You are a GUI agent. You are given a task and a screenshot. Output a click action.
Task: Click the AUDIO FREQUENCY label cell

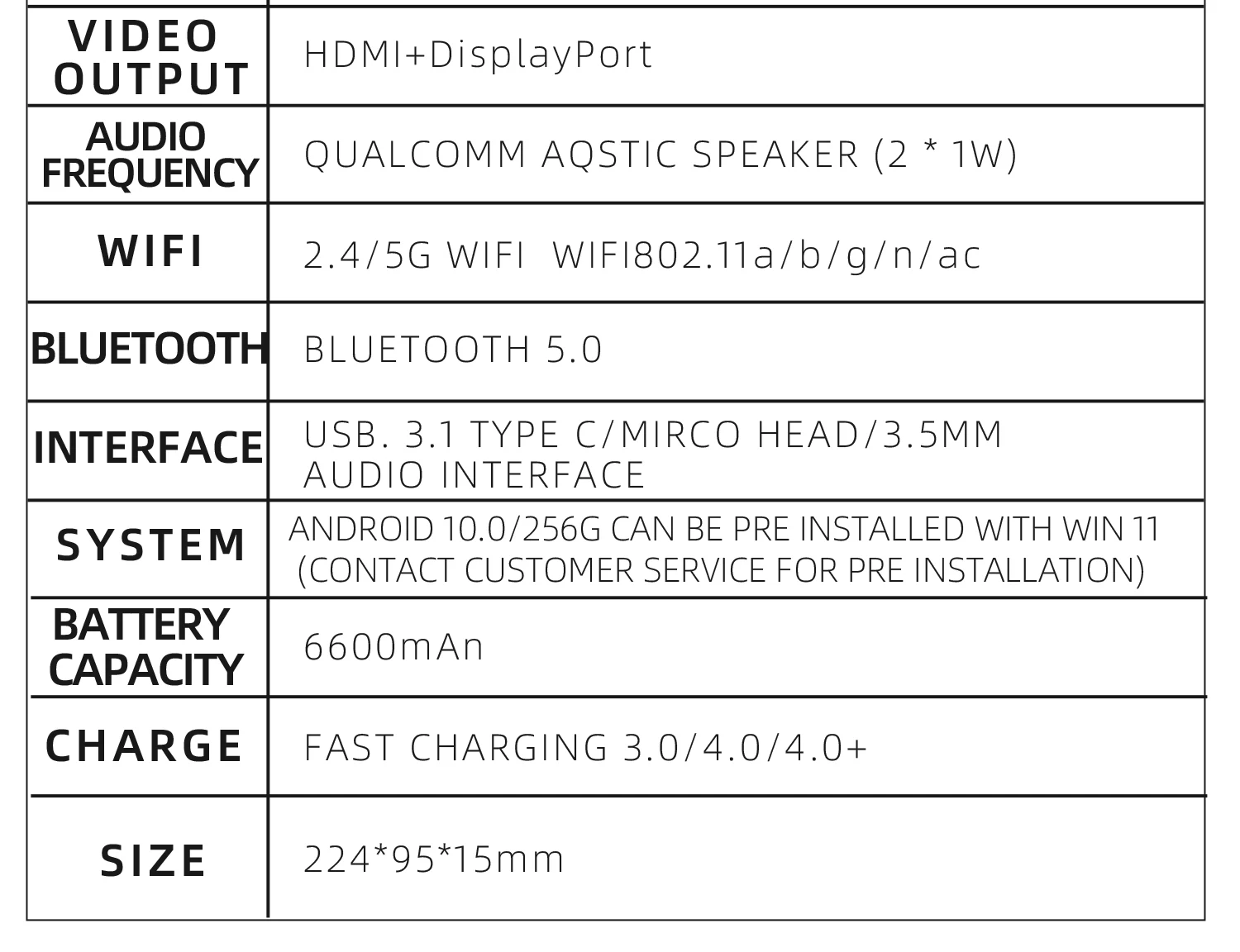[150, 155]
